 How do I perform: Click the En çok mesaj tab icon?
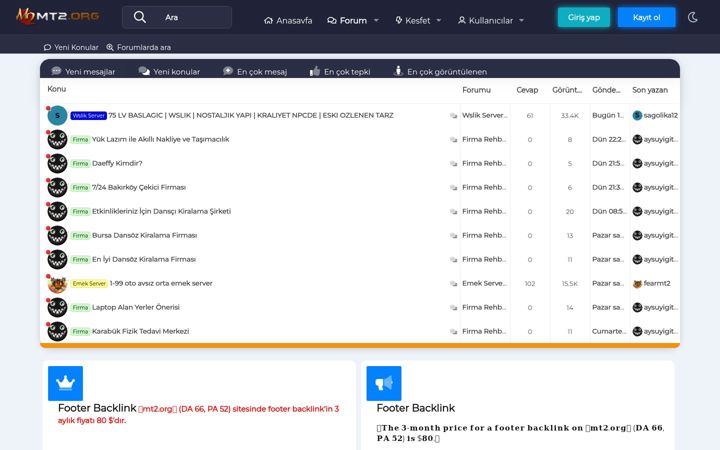pos(228,71)
